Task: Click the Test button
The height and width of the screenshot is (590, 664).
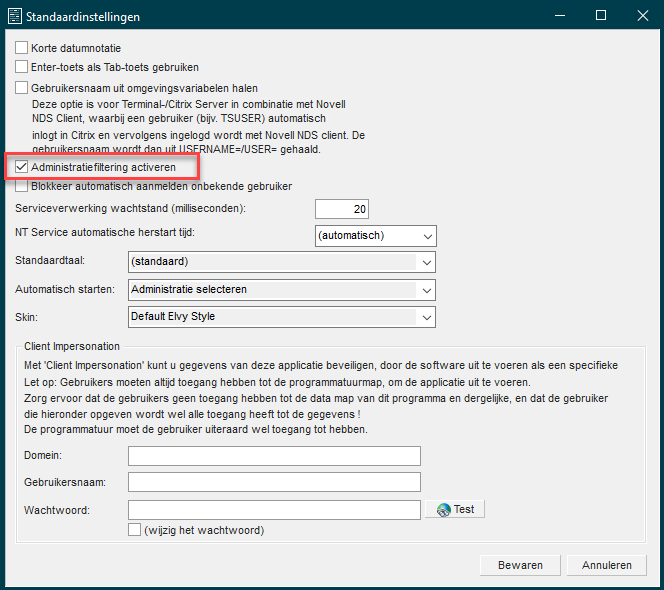Action: (455, 509)
